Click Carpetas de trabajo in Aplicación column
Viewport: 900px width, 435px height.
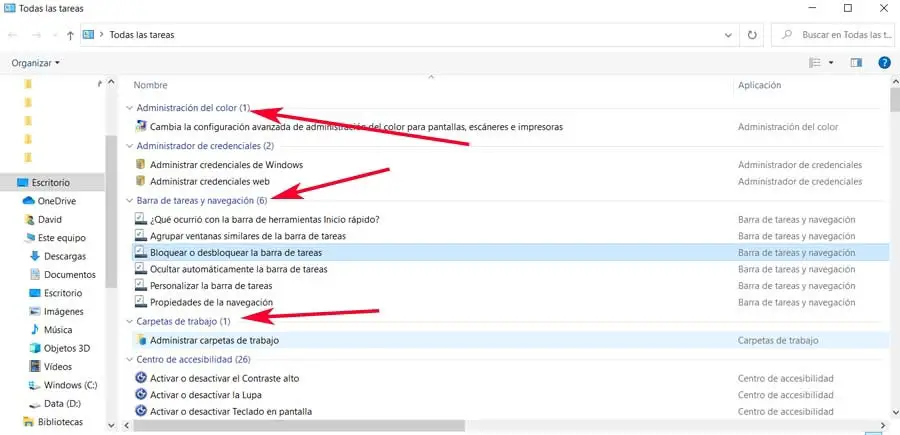coord(778,340)
